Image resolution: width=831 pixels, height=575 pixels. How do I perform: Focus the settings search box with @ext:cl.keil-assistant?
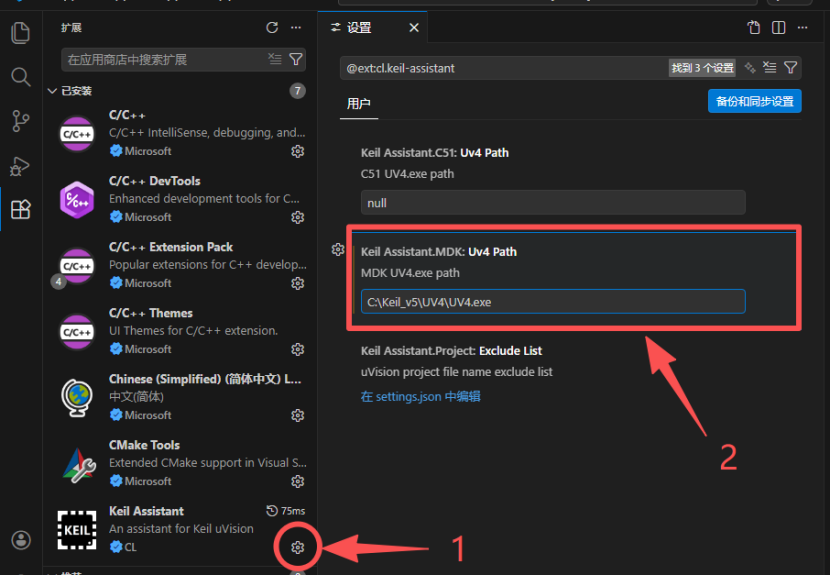pyautogui.click(x=503, y=68)
